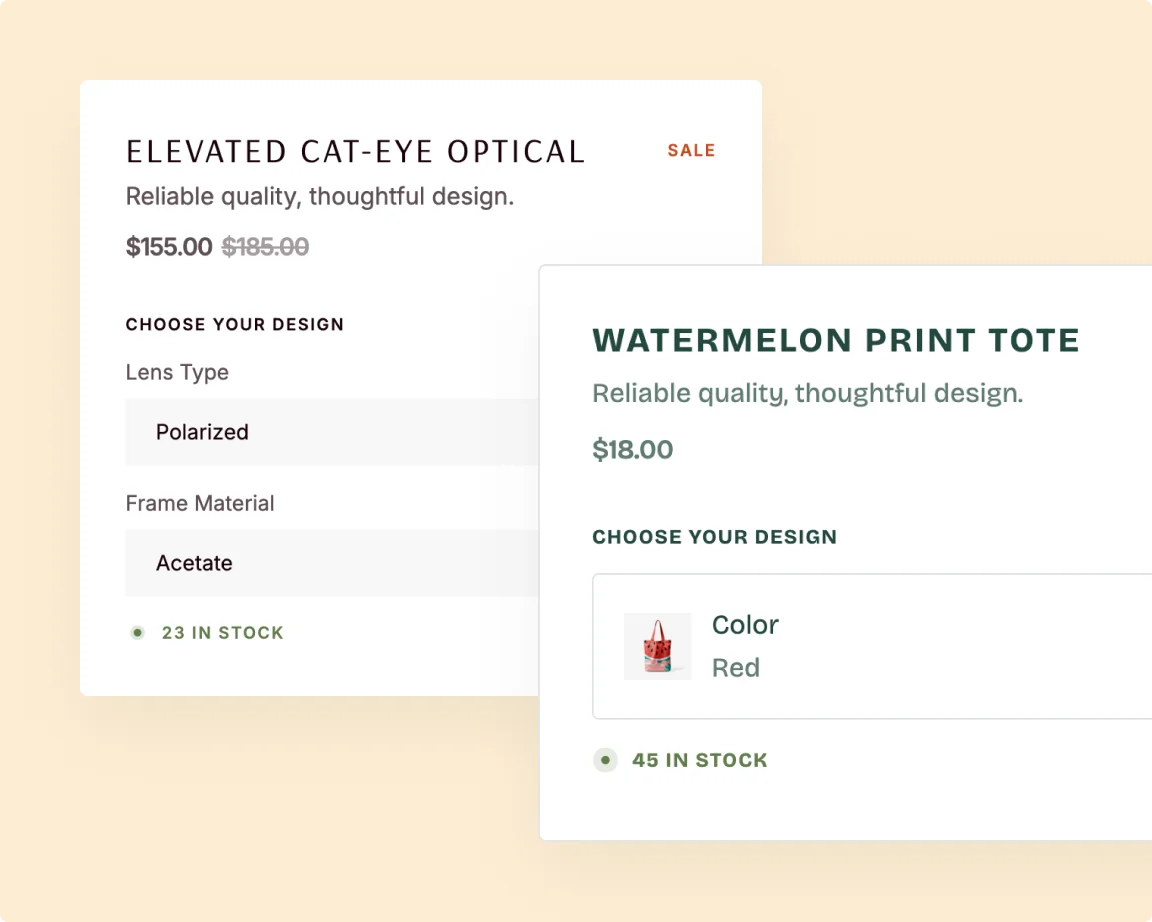Screen dimensions: 1152x922
Task: Click the SALE badge
Action: point(691,150)
